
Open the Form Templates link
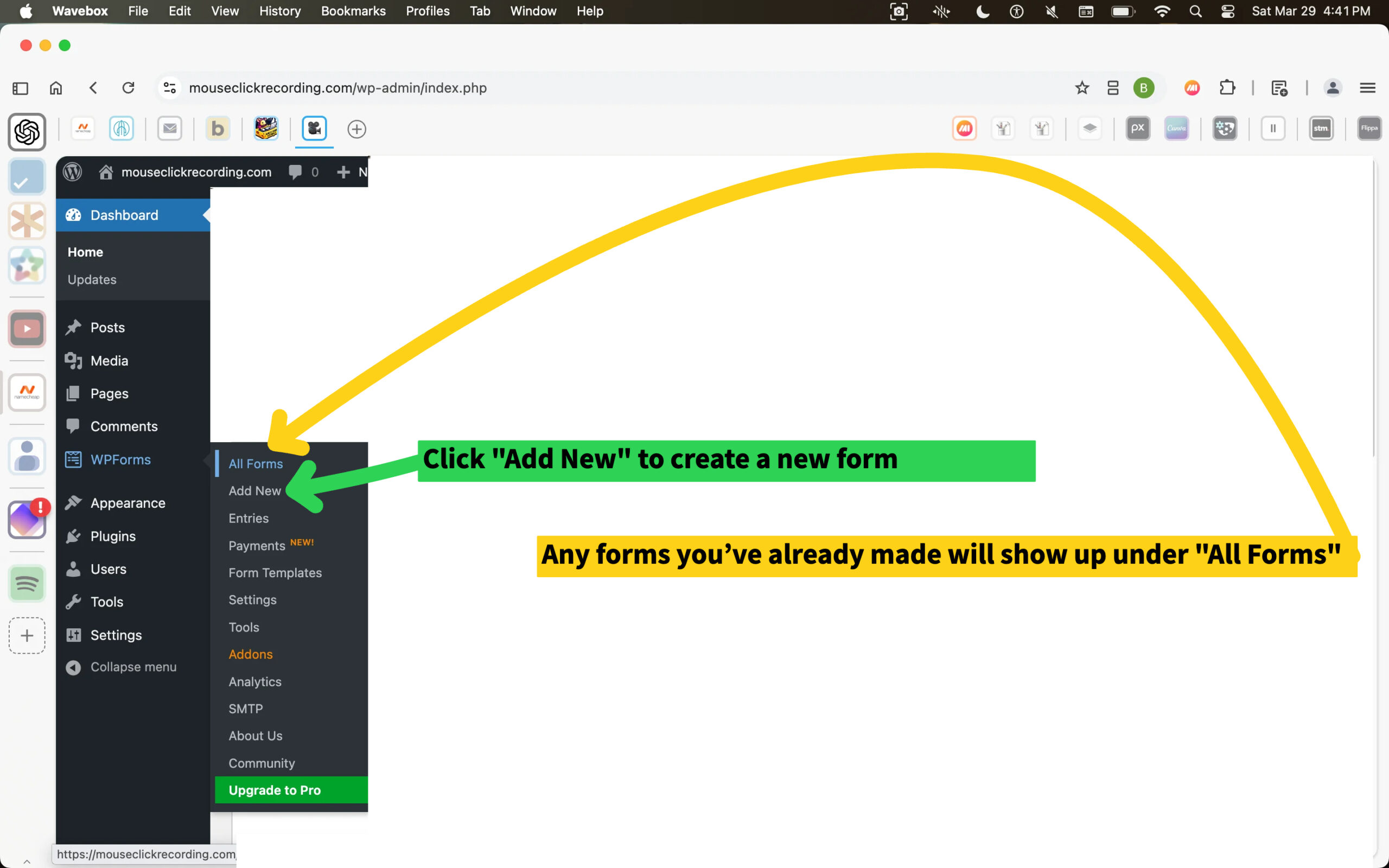(275, 572)
